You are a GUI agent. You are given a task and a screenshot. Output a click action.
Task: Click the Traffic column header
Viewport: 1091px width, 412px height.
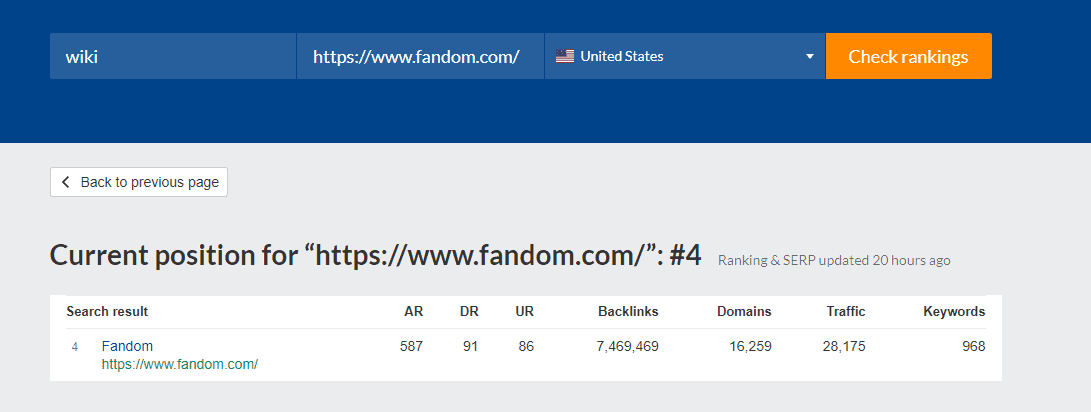point(846,312)
